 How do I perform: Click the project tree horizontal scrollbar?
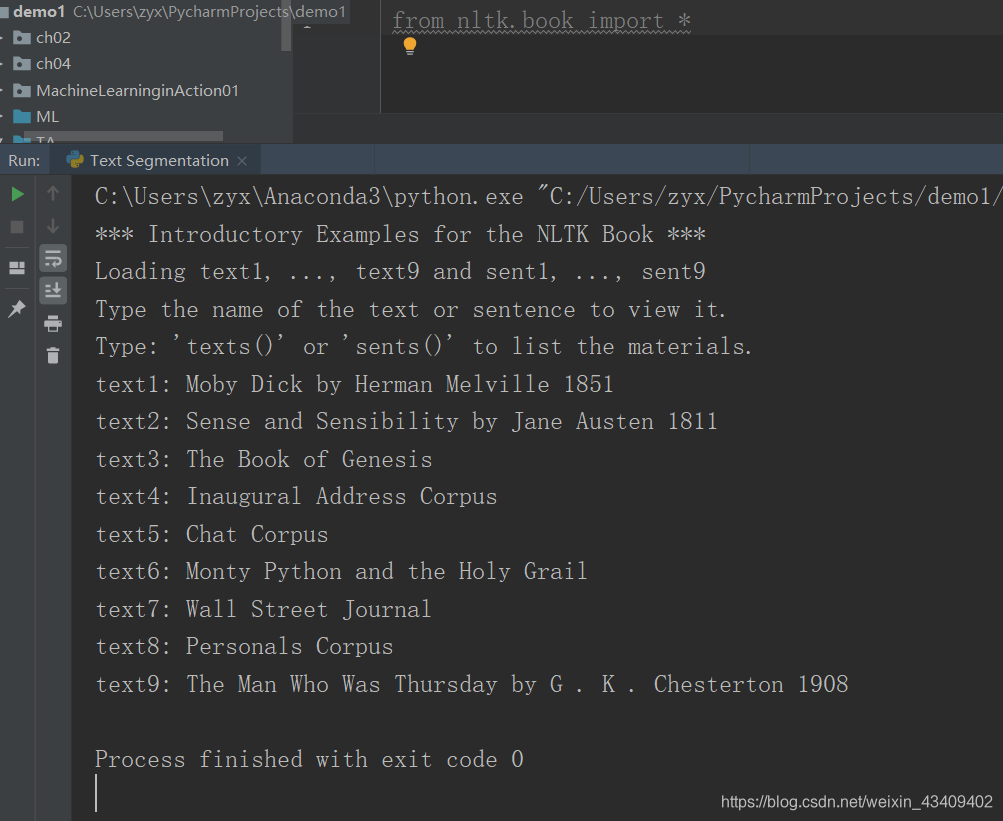point(123,136)
